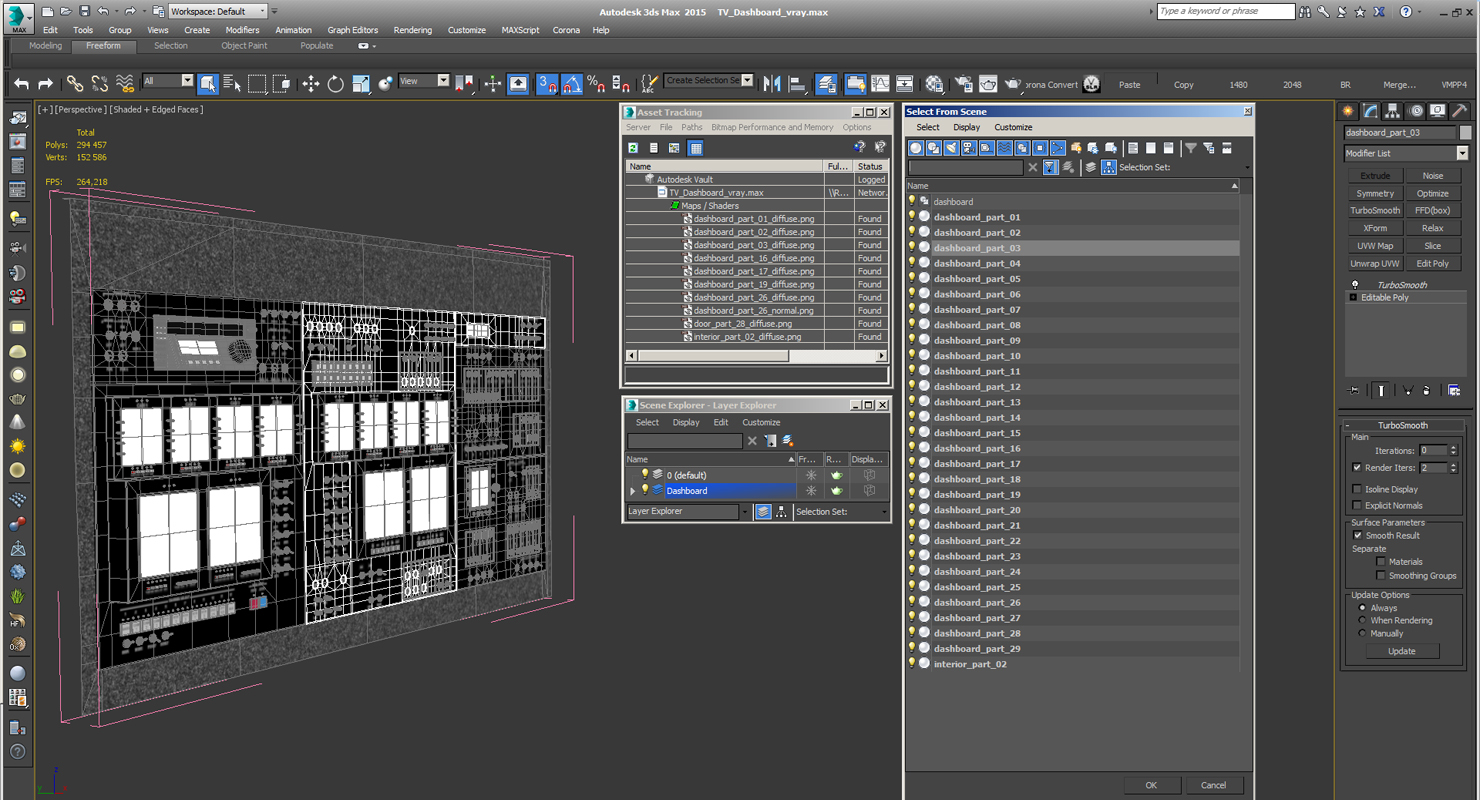1480x800 pixels.
Task: Click the Unwrap UVW modifier button
Action: (x=1375, y=264)
